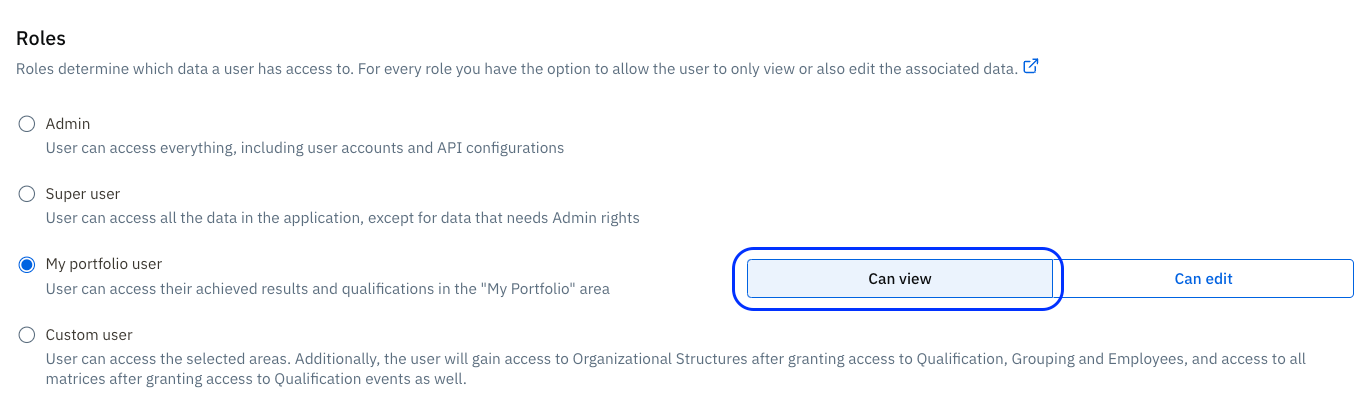Screen dimensions: 1362x405
Task: Click the "Super user" role label text
Action: tap(83, 194)
